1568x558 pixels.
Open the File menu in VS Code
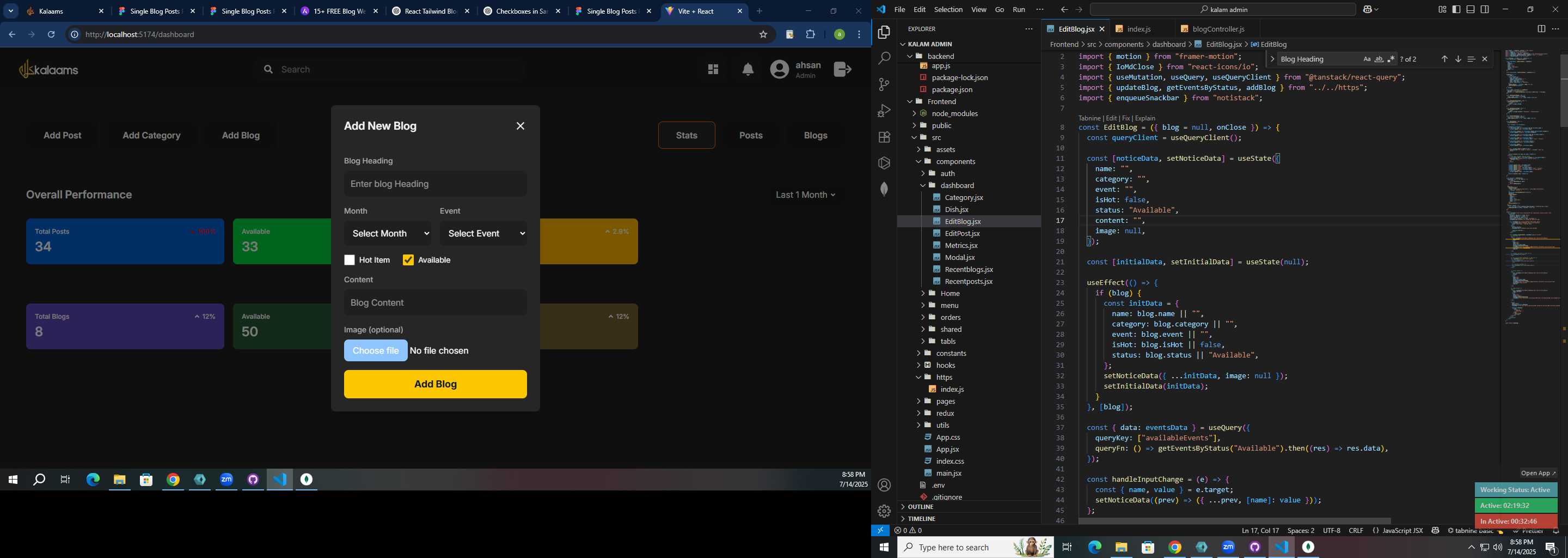click(x=899, y=10)
